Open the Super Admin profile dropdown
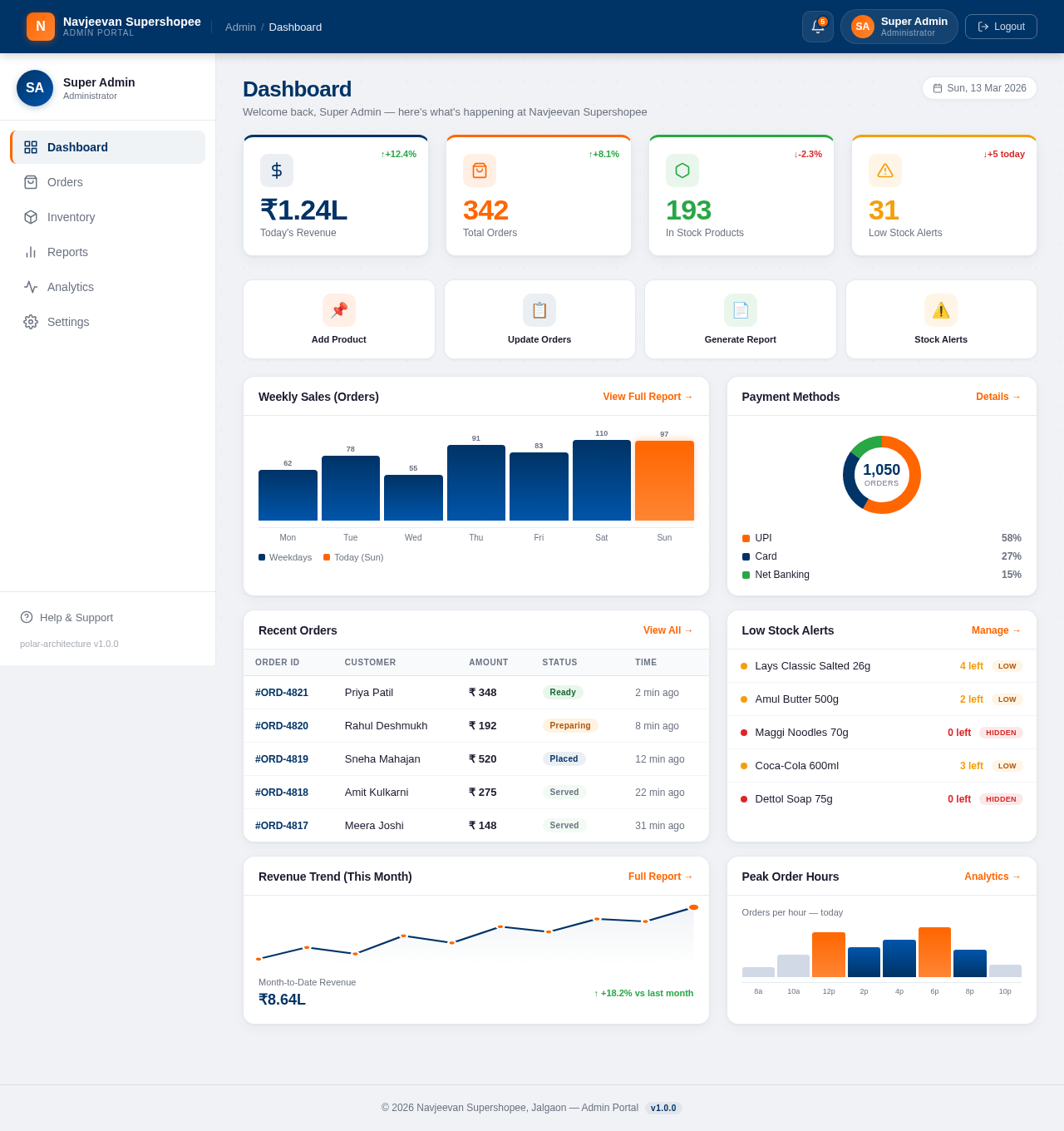Viewport: 1064px width, 1131px height. 899,27
